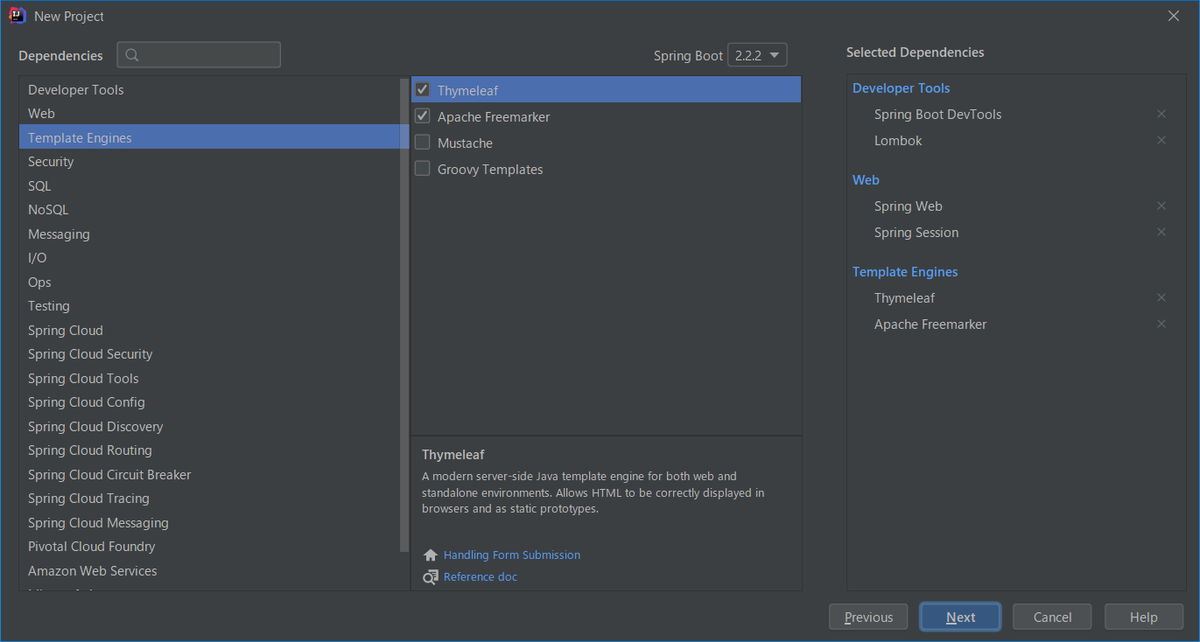
Task: Select the Ops category
Action: tap(209, 282)
